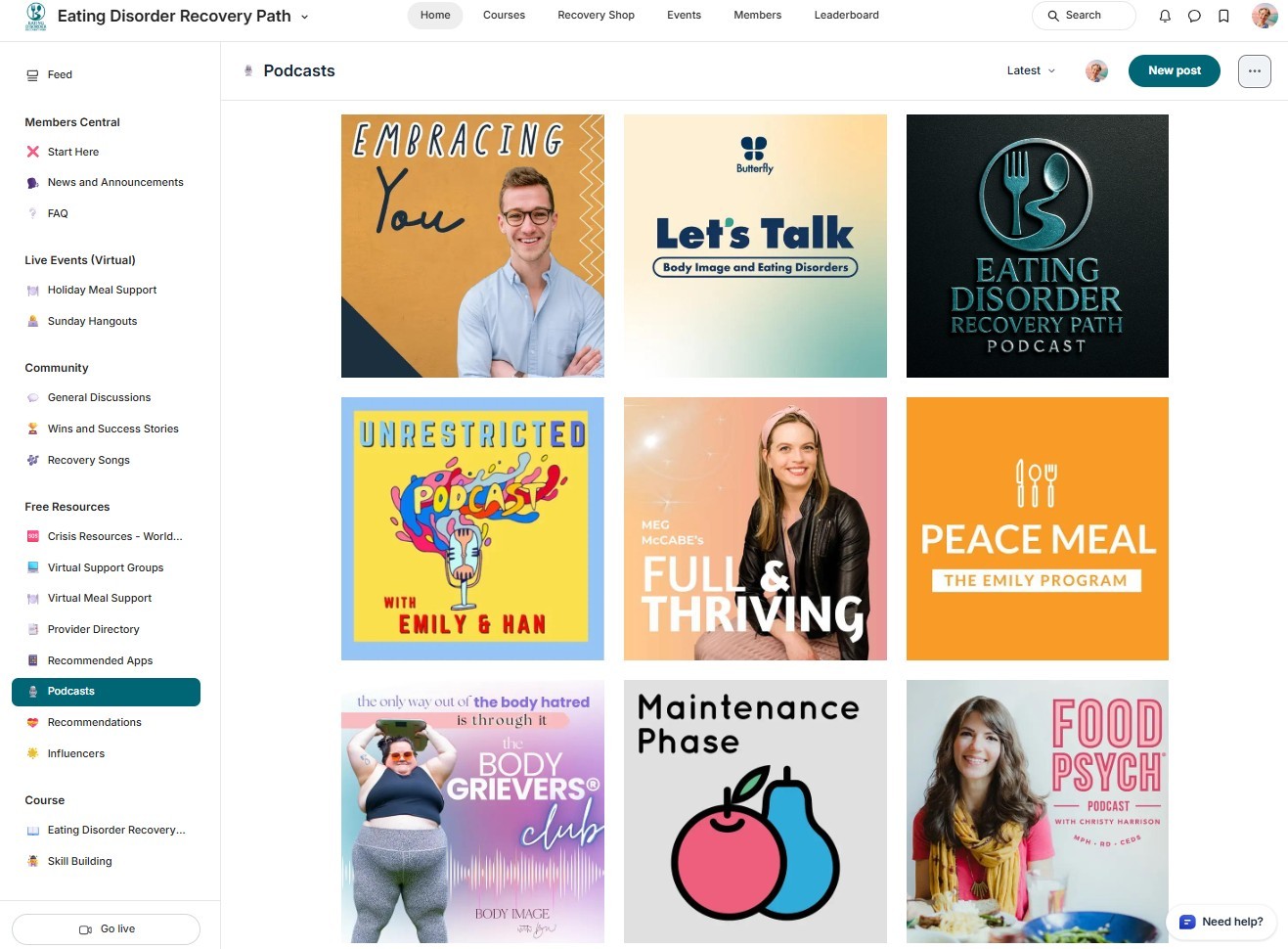This screenshot has height=949, width=1288.
Task: Click the Recovery Songs music icon
Action: 32,460
